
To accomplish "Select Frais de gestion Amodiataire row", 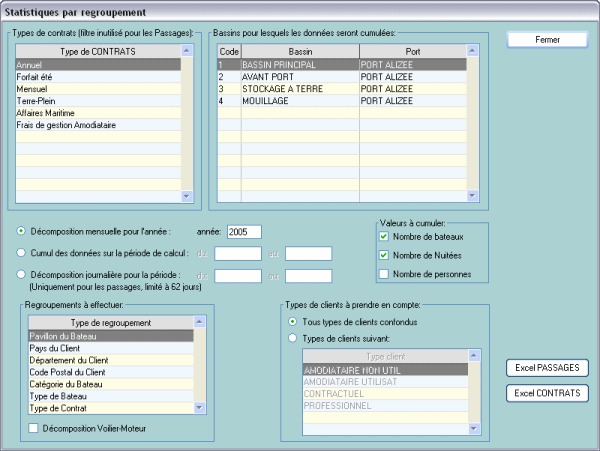I will pyautogui.click(x=98, y=125).
